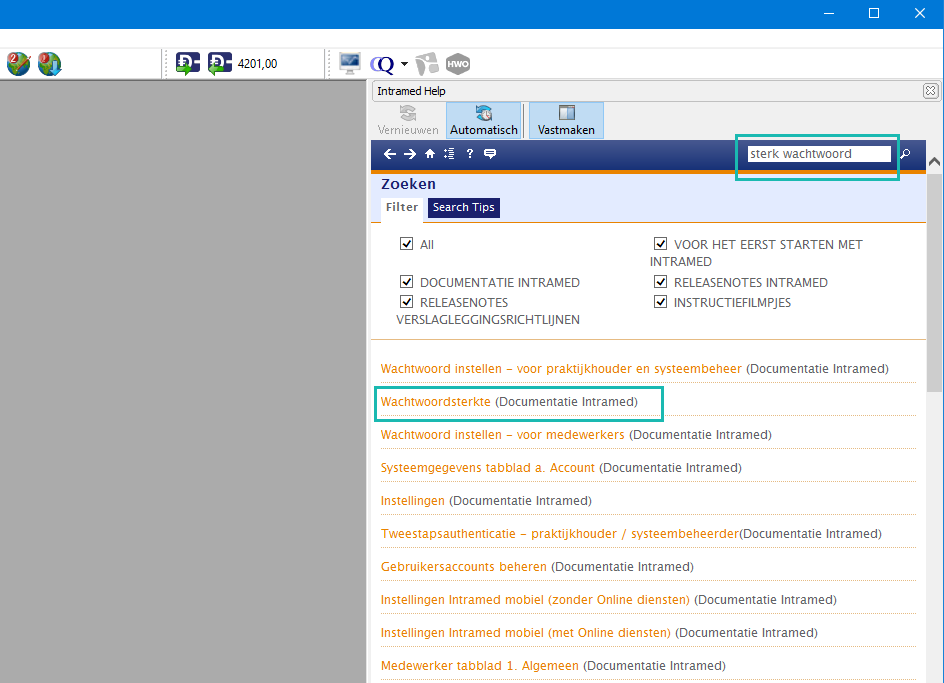This screenshot has width=944, height=683.
Task: Go back using the left arrow
Action: (x=390, y=154)
